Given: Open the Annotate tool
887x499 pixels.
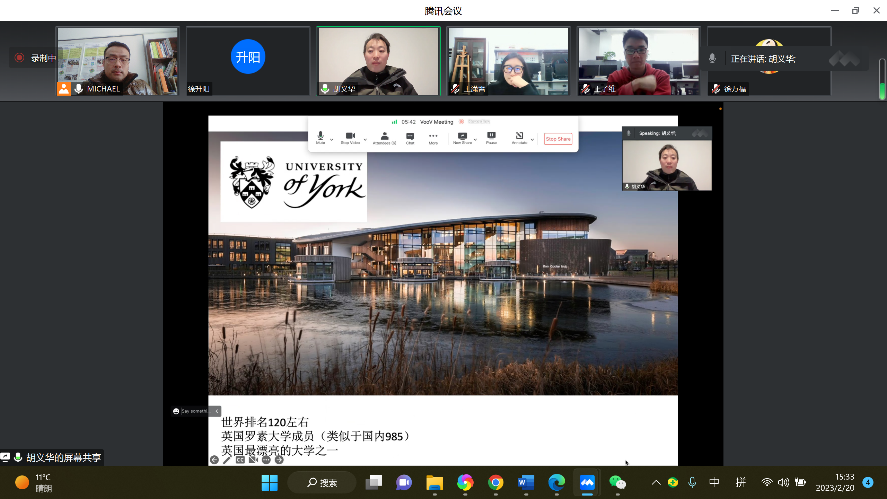Looking at the screenshot, I should [519, 136].
